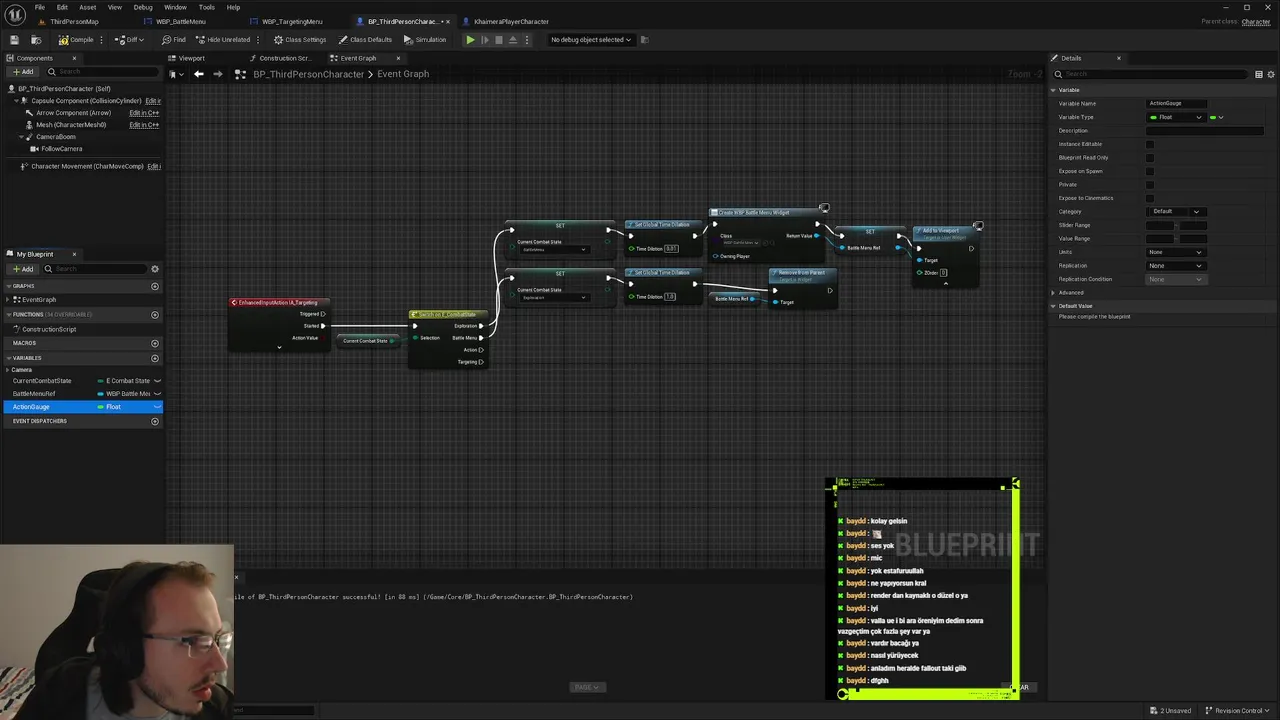This screenshot has width=1280, height=720.
Task: Open Class Defaults
Action: [x=365, y=40]
